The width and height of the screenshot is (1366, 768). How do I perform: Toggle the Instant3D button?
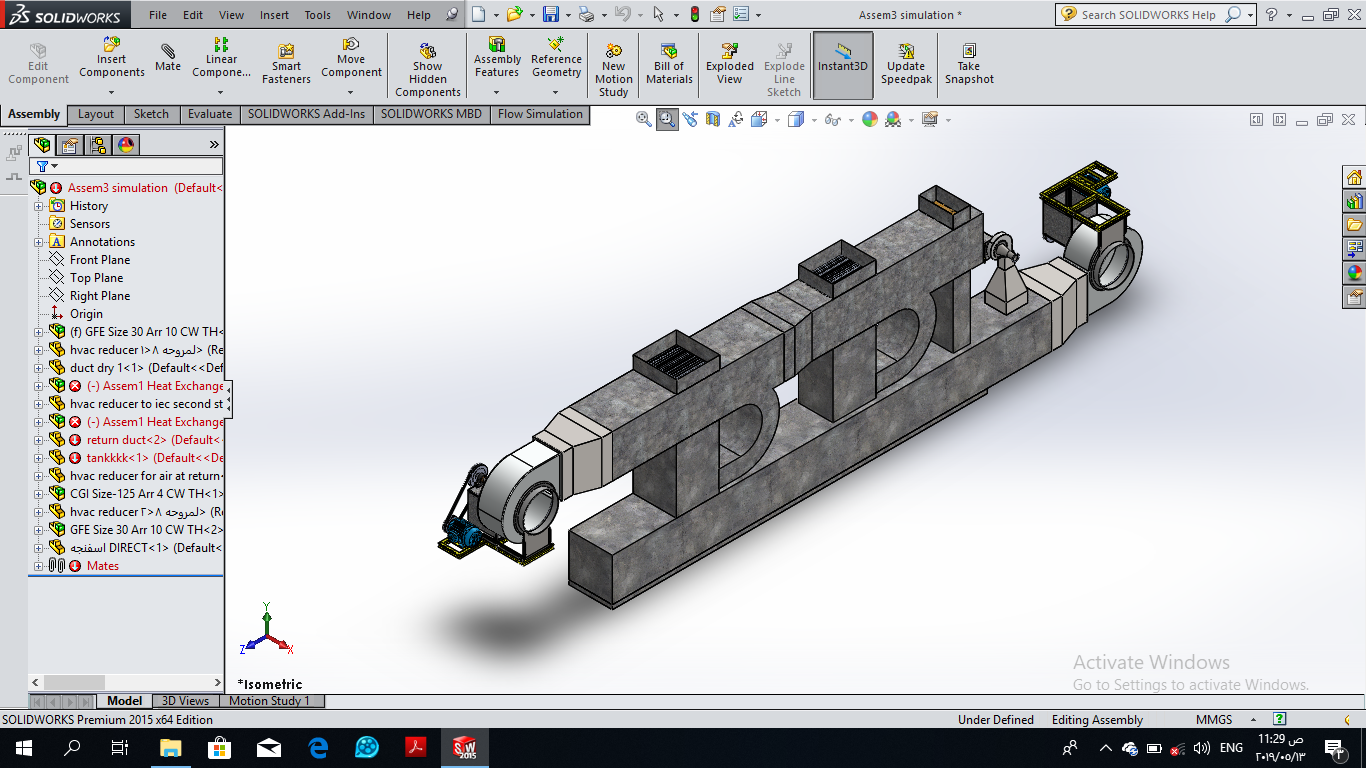[843, 65]
